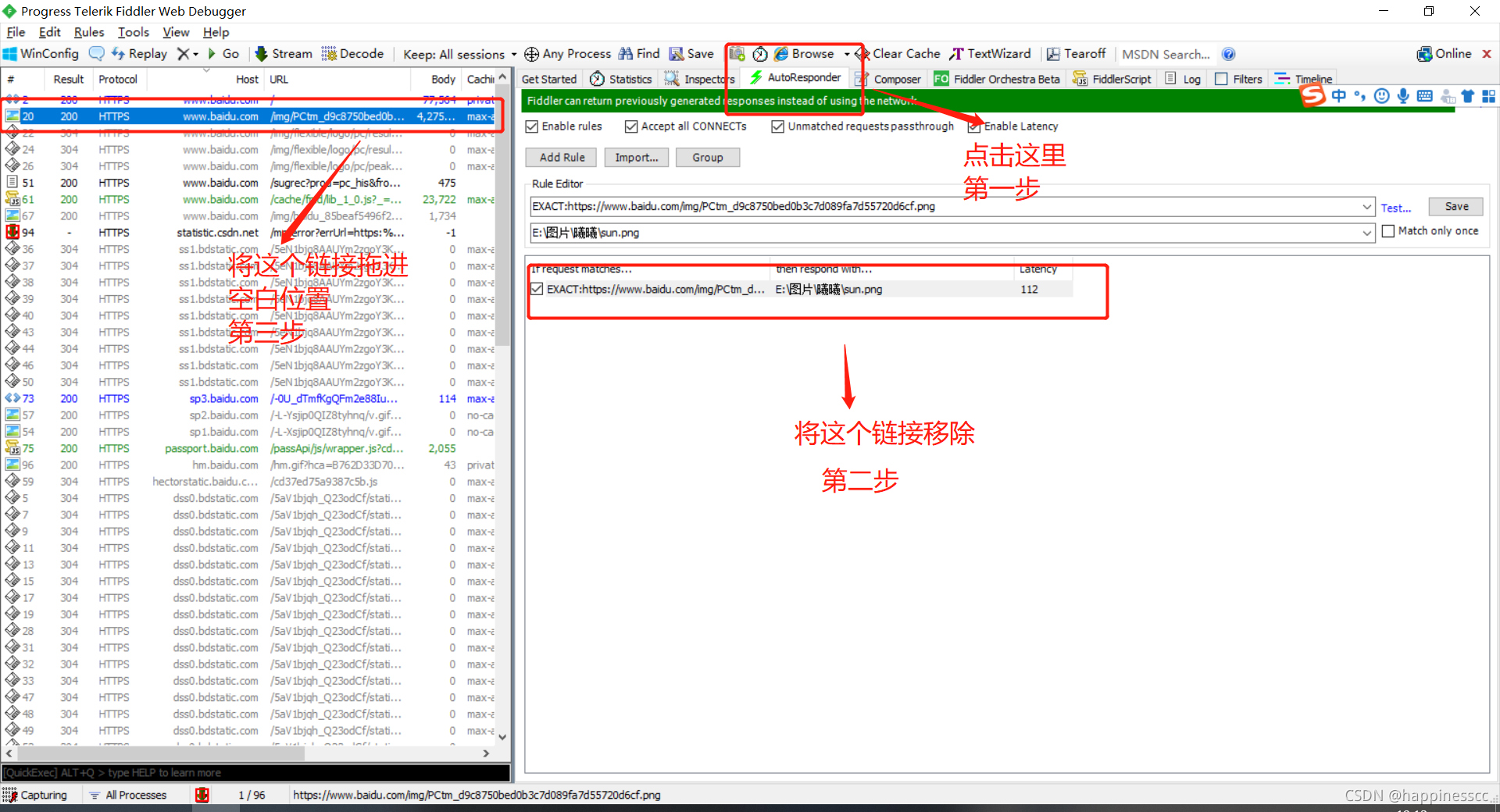Viewport: 1500px width, 812px height.
Task: Click the Sogou IME emoji face icon
Action: point(1381,95)
